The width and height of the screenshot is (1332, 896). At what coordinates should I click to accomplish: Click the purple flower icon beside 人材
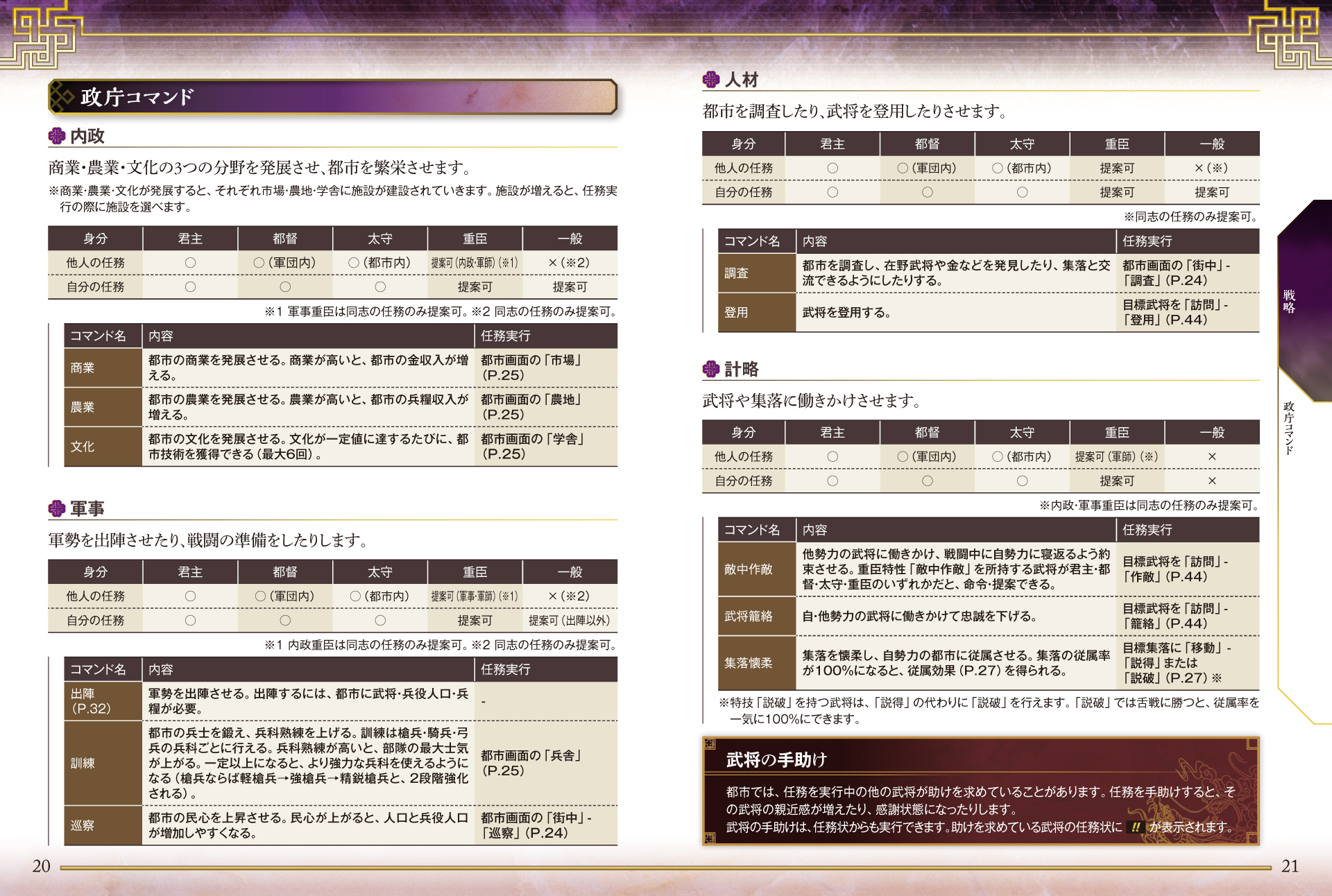[x=711, y=80]
